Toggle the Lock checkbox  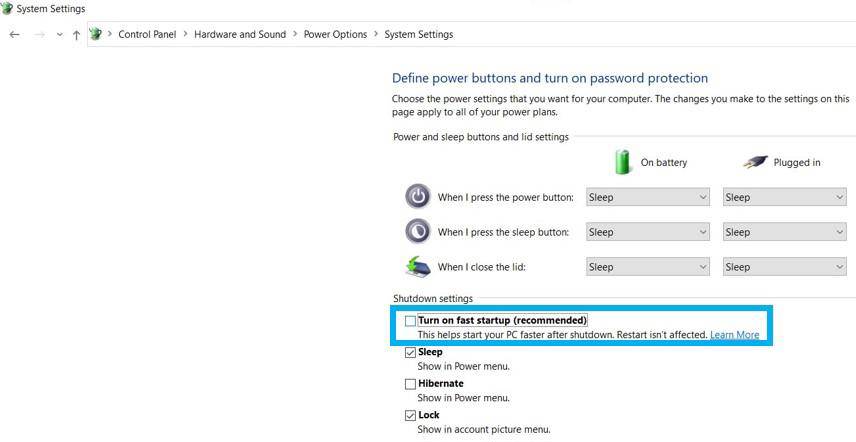[x=410, y=415]
